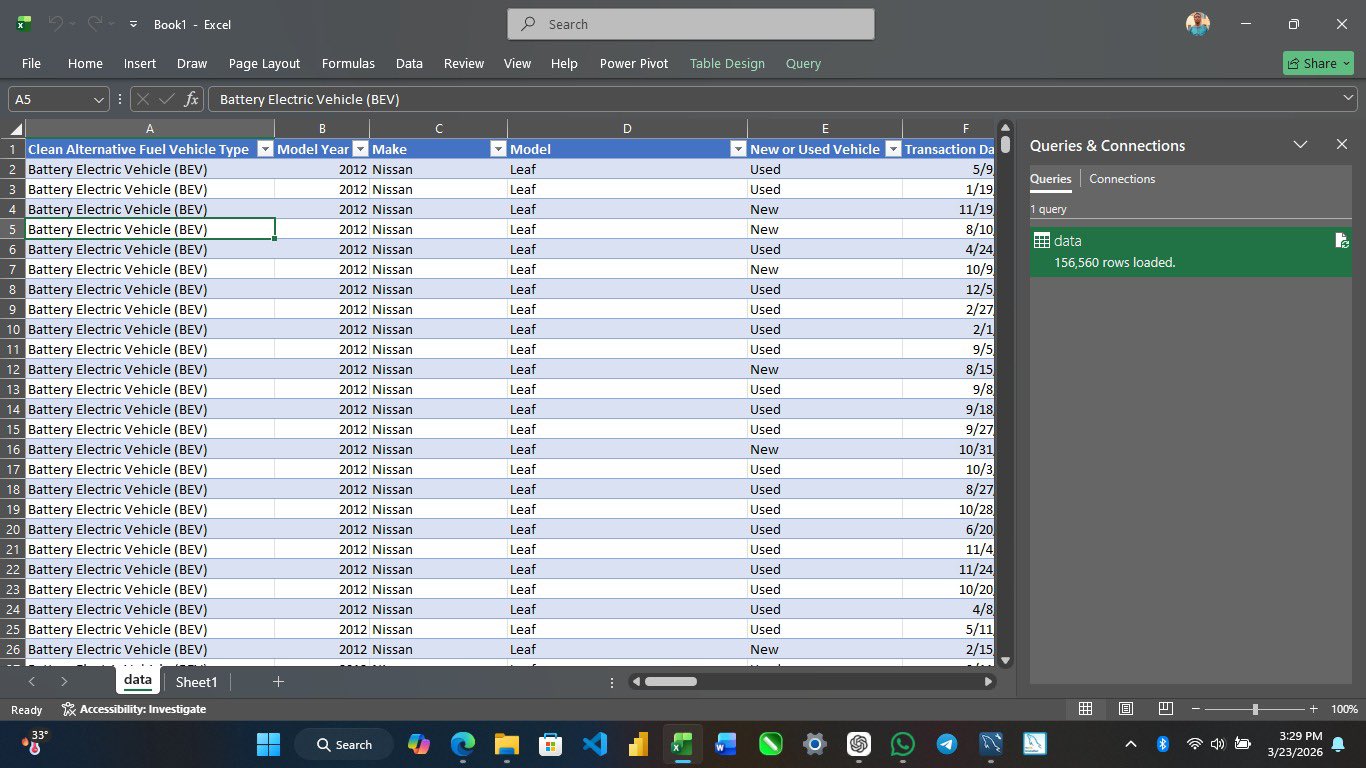The height and width of the screenshot is (768, 1366).
Task: Open the Table Design ribbon tab
Action: pyautogui.click(x=726, y=63)
